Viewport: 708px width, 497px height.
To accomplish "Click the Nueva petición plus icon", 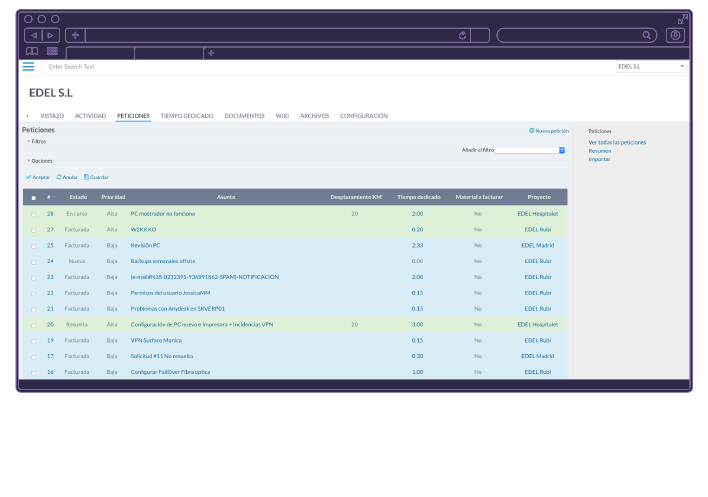I will click(x=532, y=131).
